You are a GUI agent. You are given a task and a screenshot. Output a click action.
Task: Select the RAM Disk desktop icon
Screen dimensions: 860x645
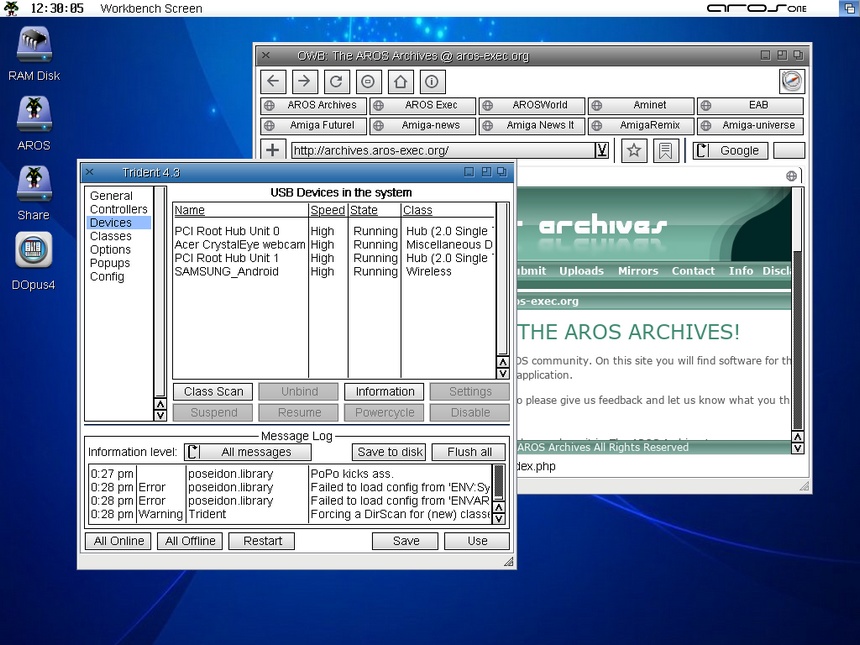(33, 45)
